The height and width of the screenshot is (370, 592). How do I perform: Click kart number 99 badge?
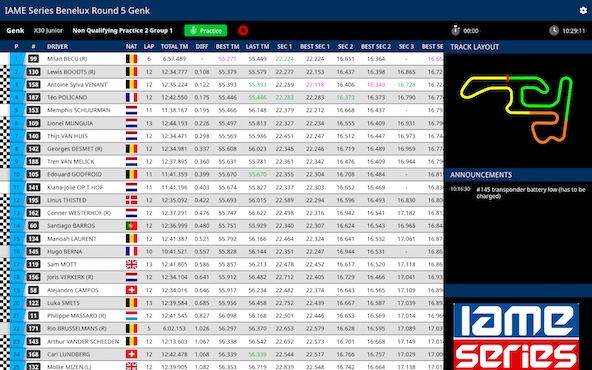[33, 59]
